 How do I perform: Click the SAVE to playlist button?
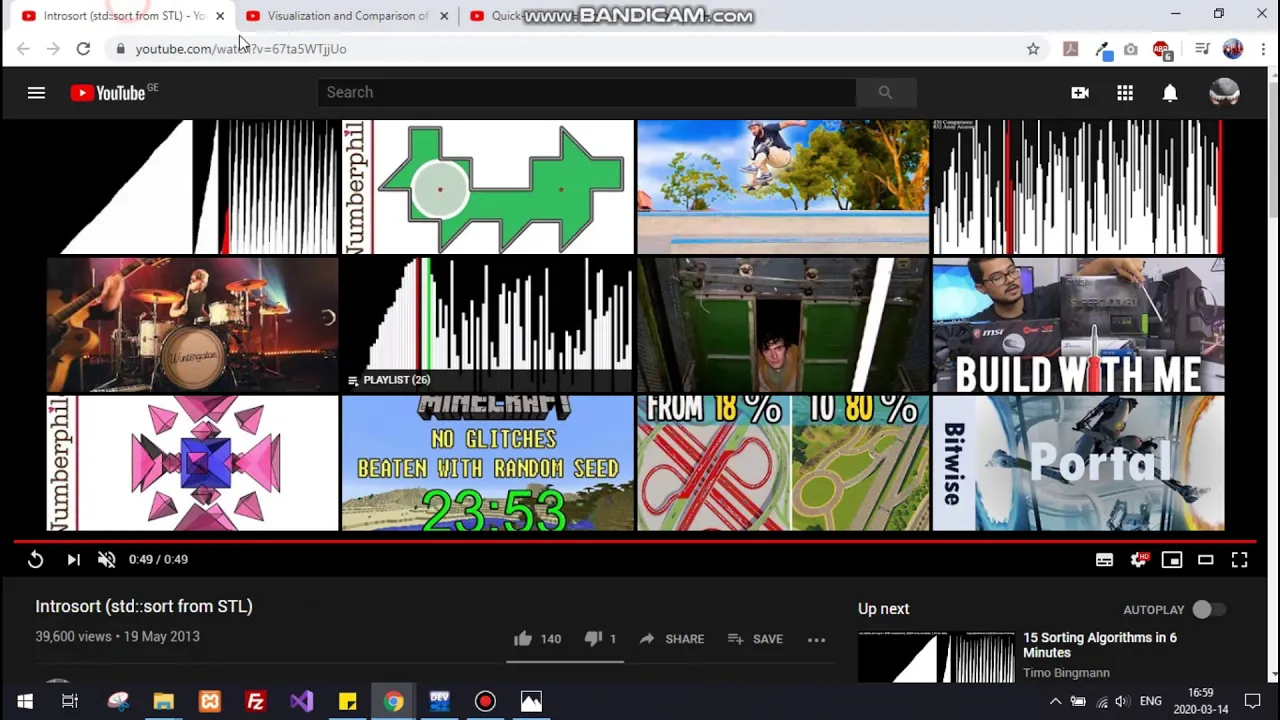pyautogui.click(x=755, y=639)
